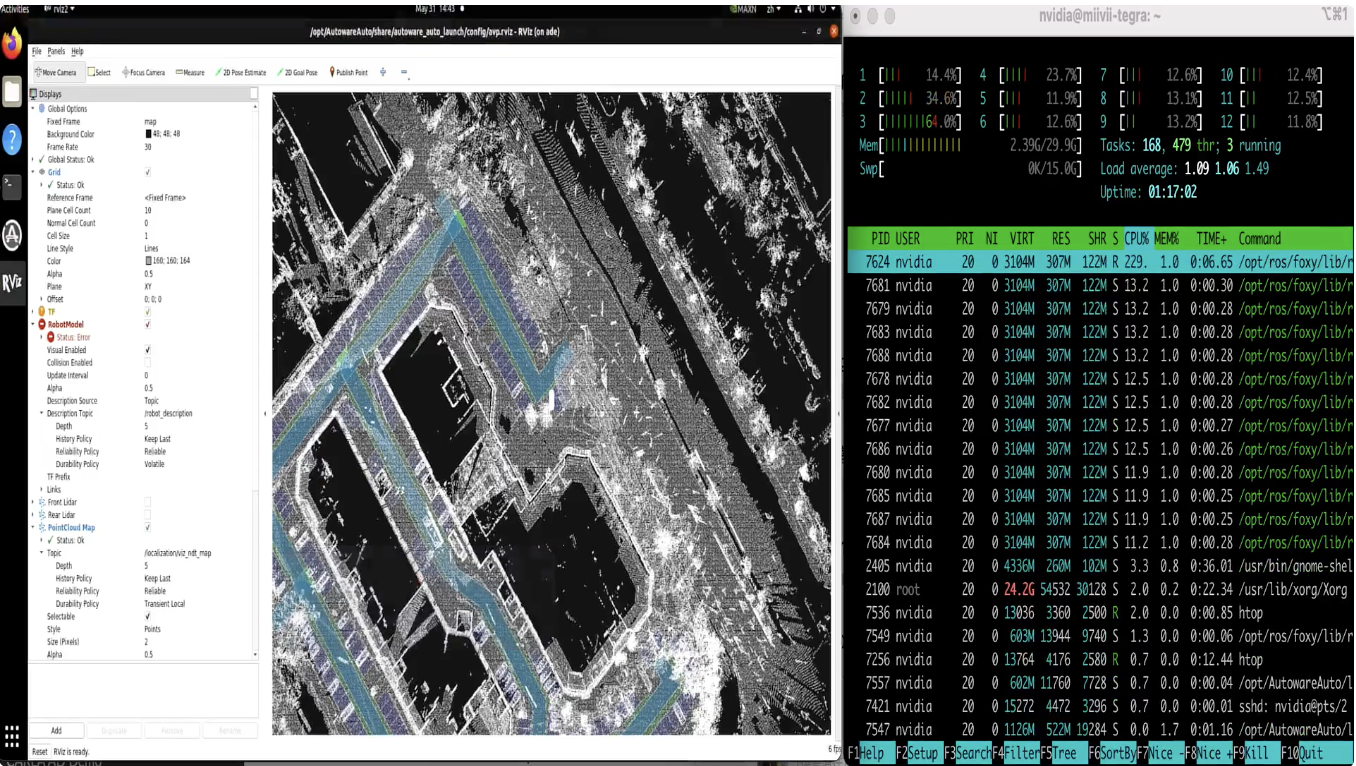Click the Add display button
This screenshot has width=1356, height=766.
click(56, 731)
